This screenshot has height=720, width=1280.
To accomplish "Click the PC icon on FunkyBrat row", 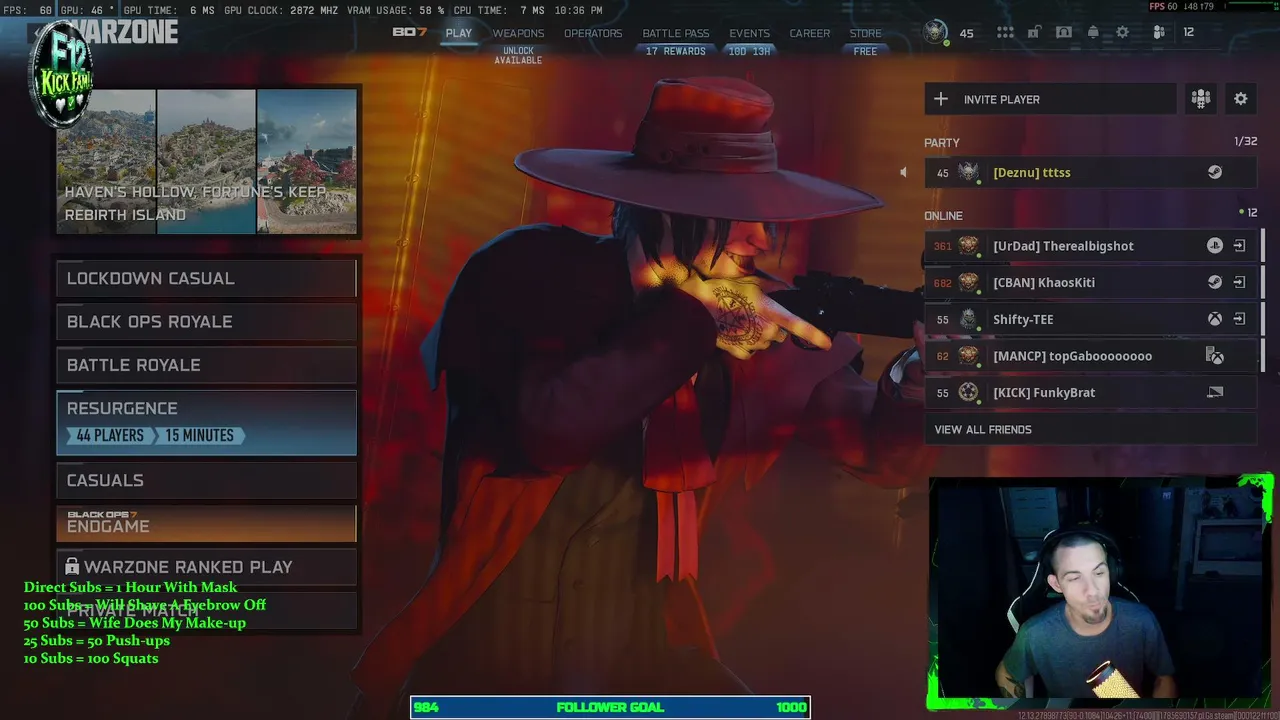I will tap(1215, 393).
